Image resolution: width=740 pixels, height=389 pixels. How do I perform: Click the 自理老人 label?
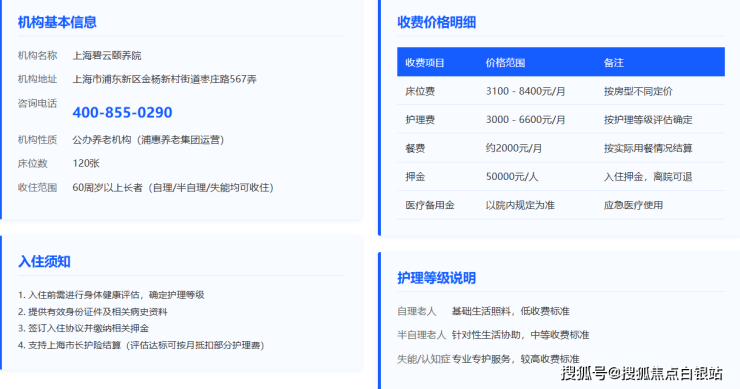[x=417, y=312]
